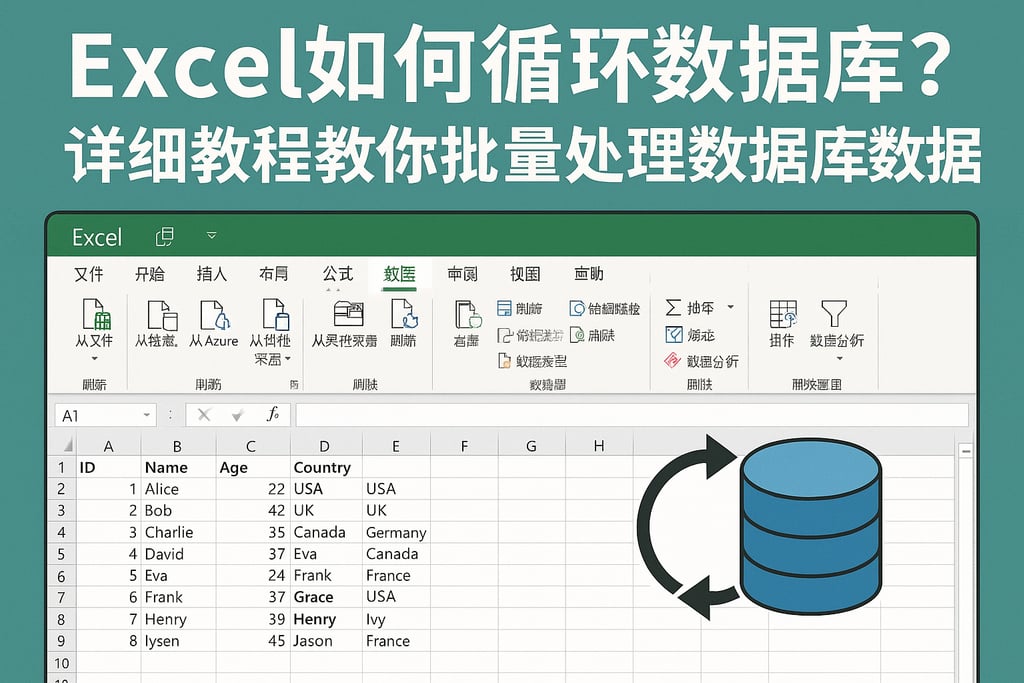Click the dialog launcher in second ribbon group

coord(294,385)
